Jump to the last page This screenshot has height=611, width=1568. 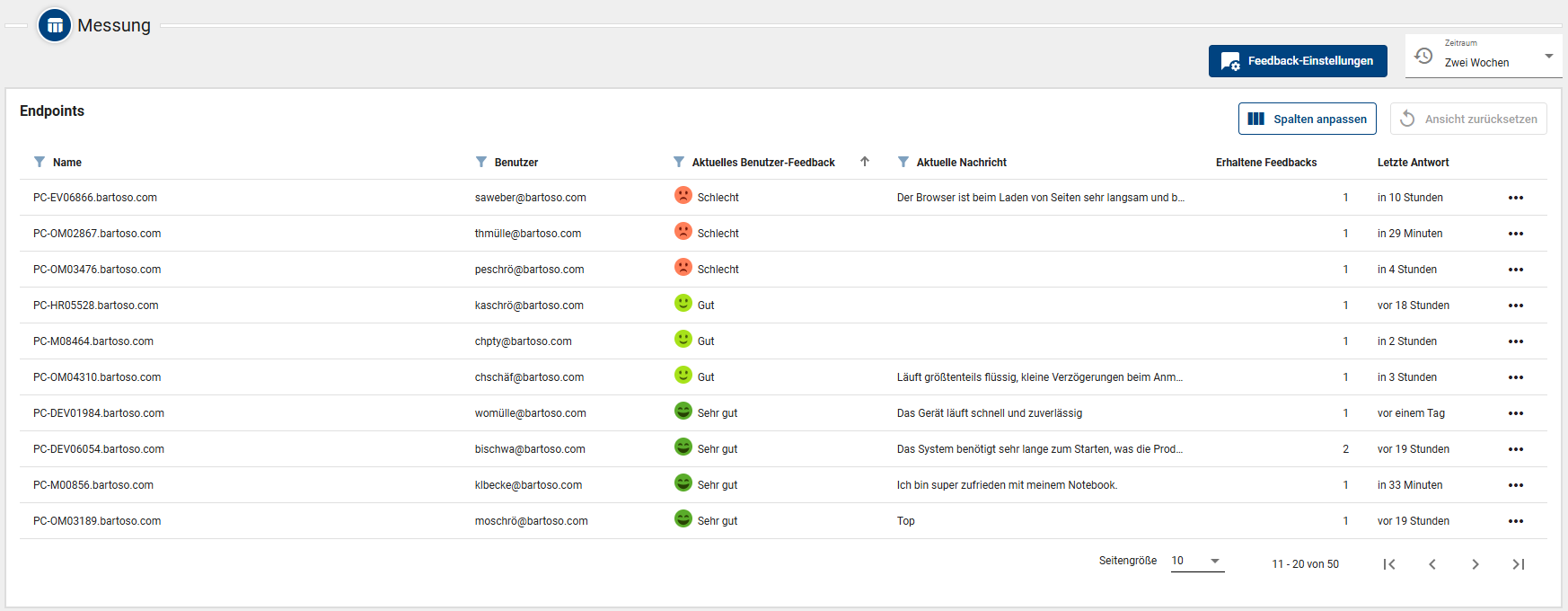tap(1519, 564)
